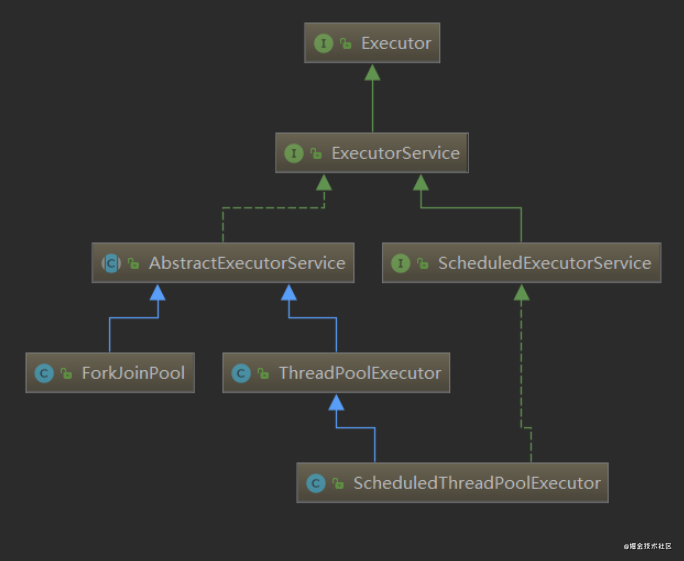
Task: Click the green lock icon beside Executor
Action: (x=345, y=43)
